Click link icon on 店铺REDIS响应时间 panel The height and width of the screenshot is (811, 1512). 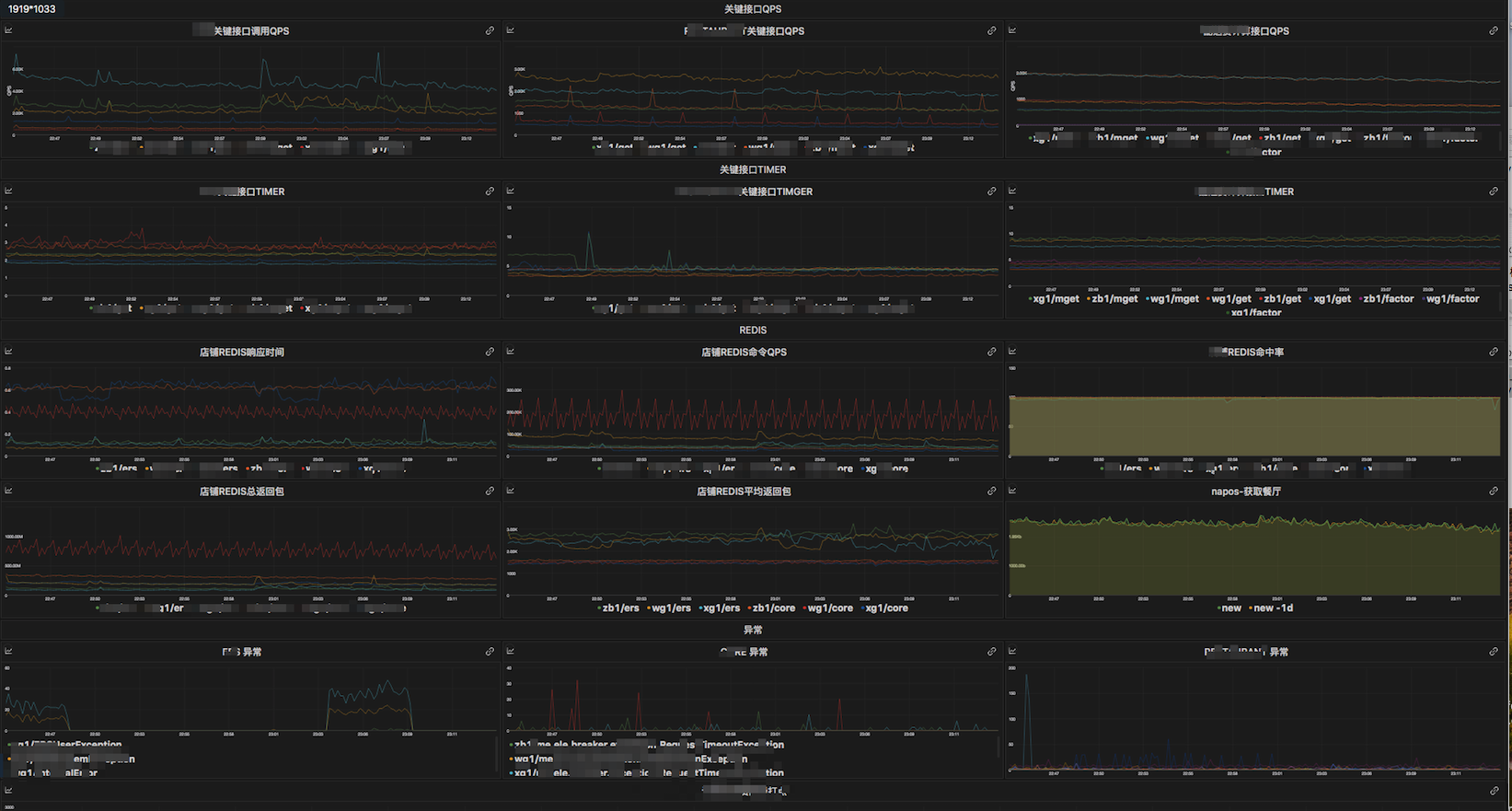(x=490, y=352)
